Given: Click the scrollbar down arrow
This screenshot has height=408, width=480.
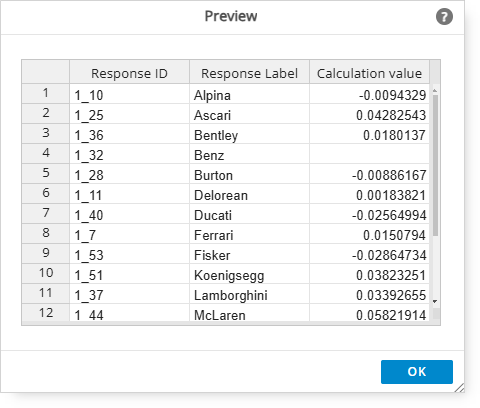Looking at the screenshot, I should (x=435, y=302).
